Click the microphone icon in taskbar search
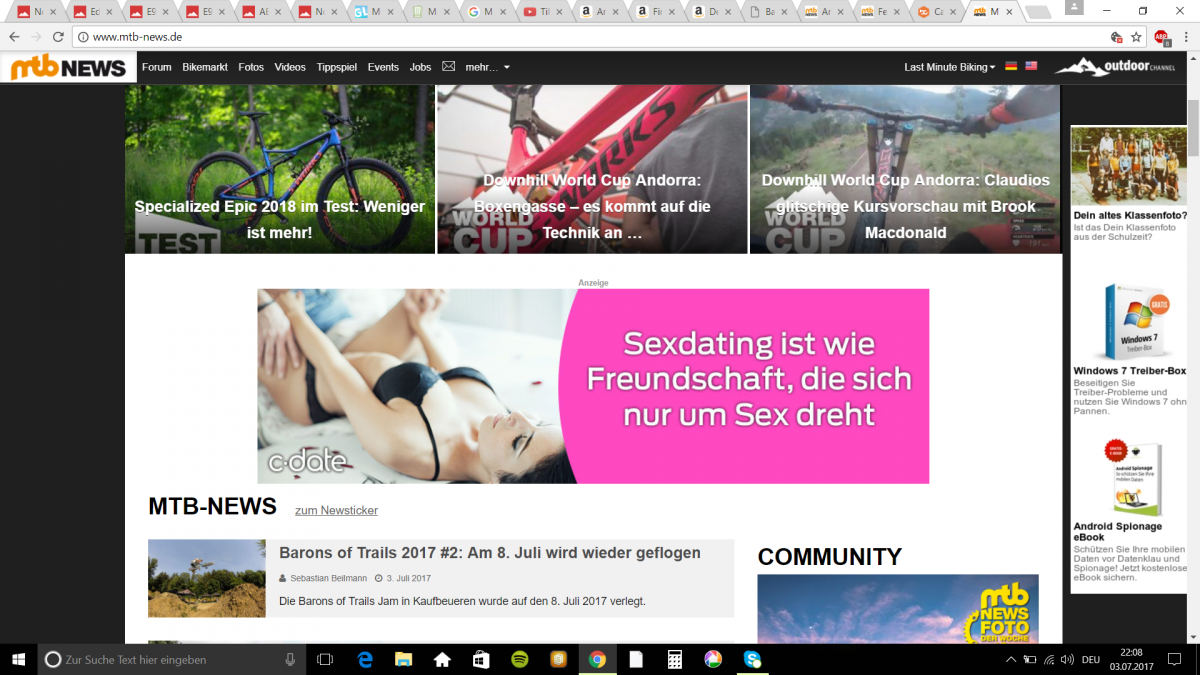This screenshot has width=1200, height=675. tap(290, 659)
